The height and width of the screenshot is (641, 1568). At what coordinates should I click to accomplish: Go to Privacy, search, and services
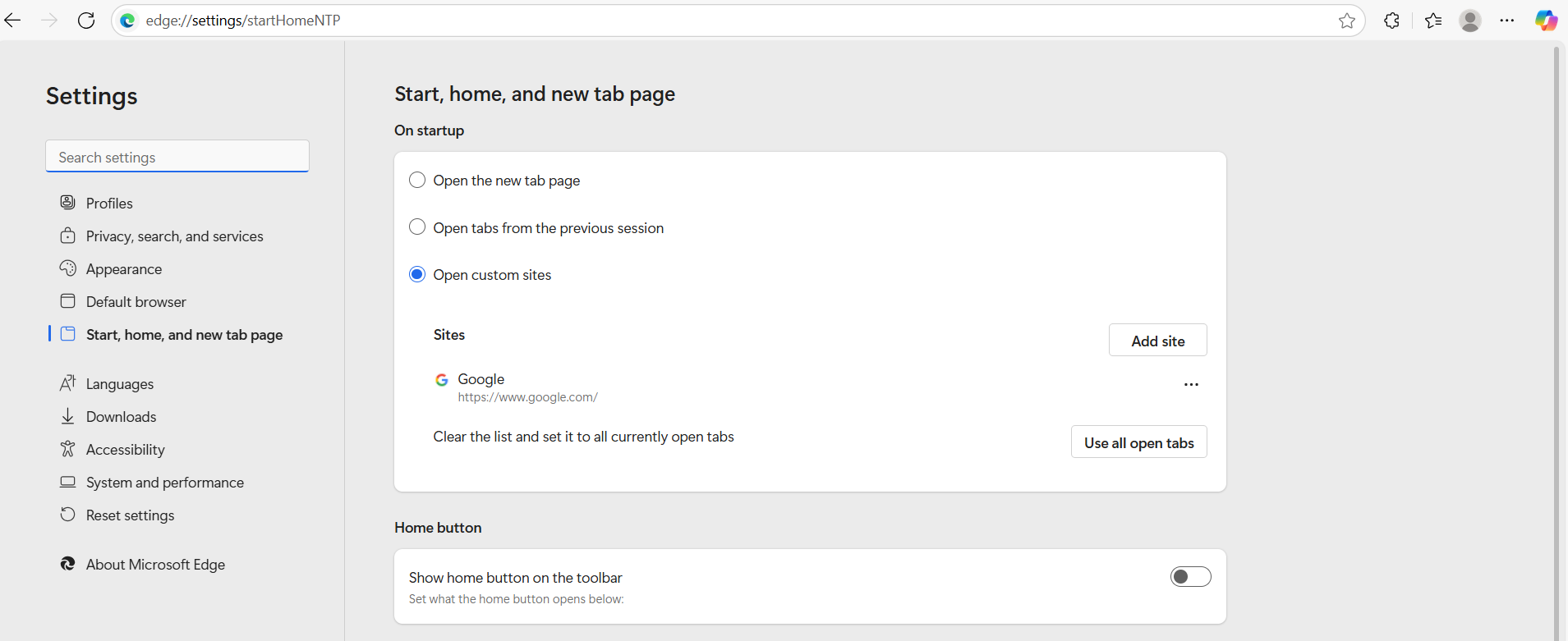(x=174, y=236)
